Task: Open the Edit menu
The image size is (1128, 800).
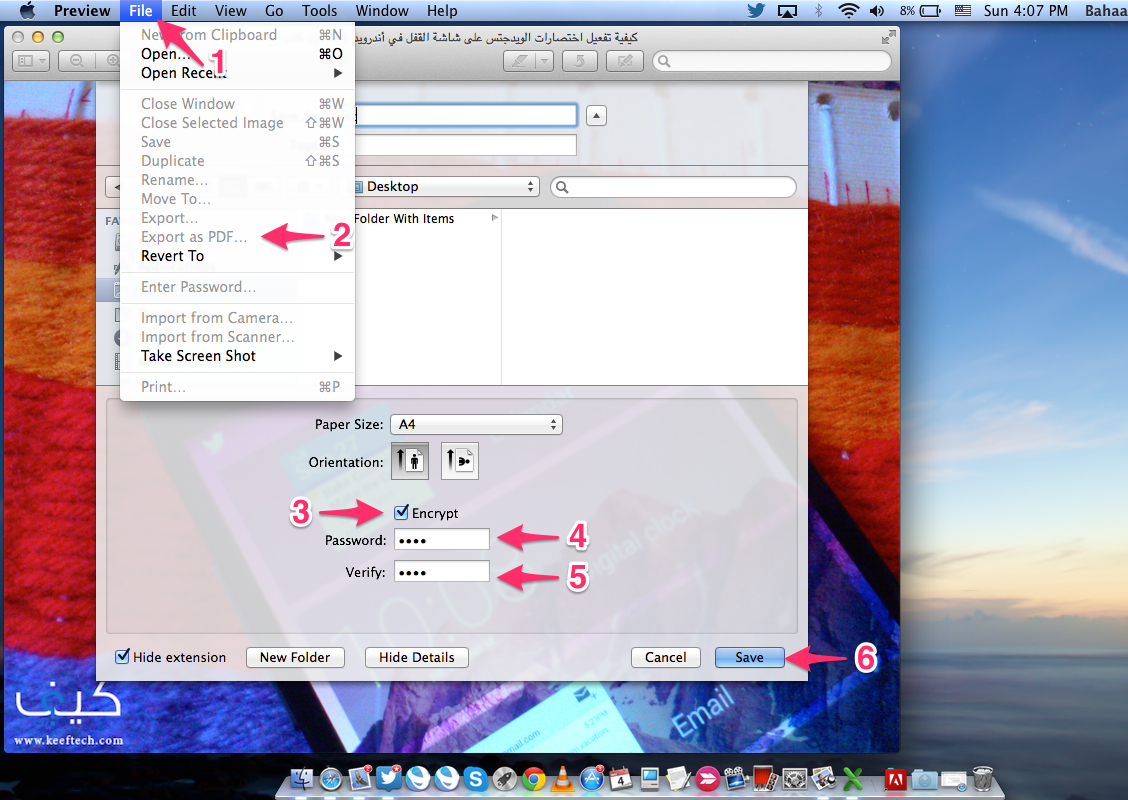Action: [x=183, y=11]
